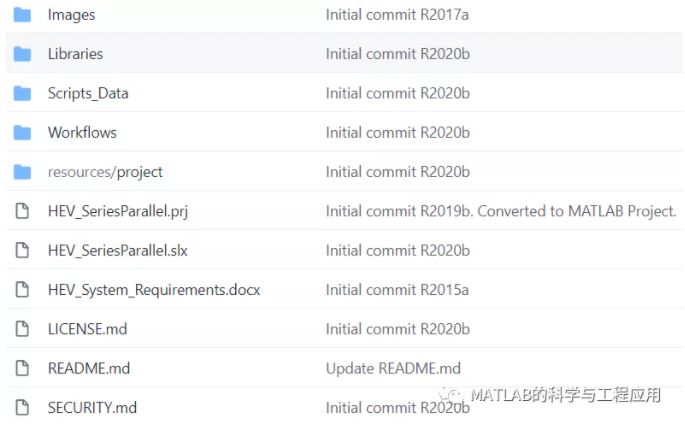
Task: Open the SECURITY.md file
Action: 93,408
